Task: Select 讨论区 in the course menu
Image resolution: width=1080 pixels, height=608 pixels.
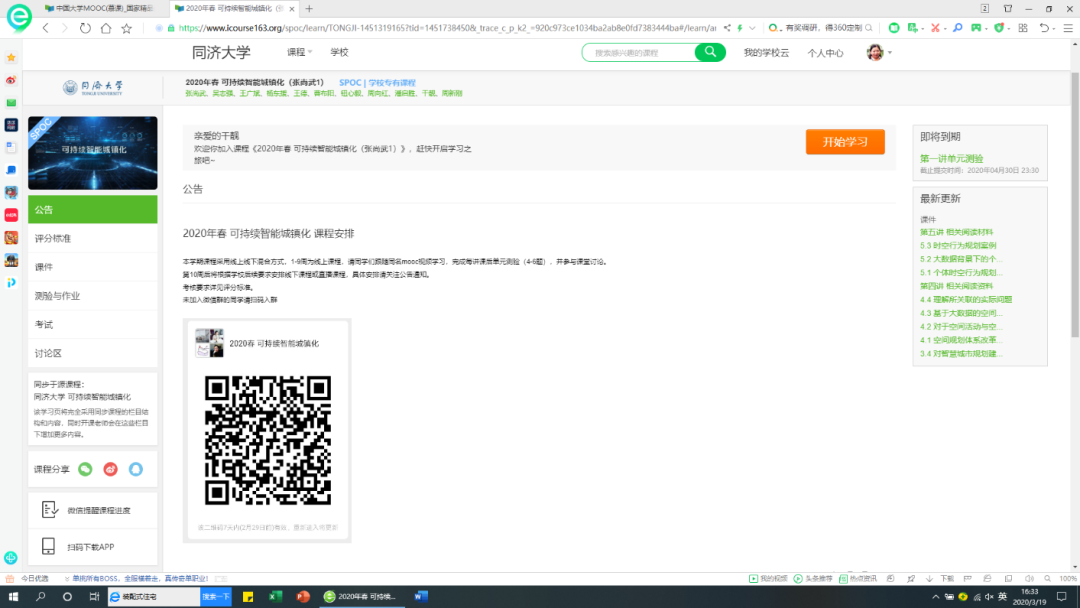Action: pyautogui.click(x=92, y=353)
